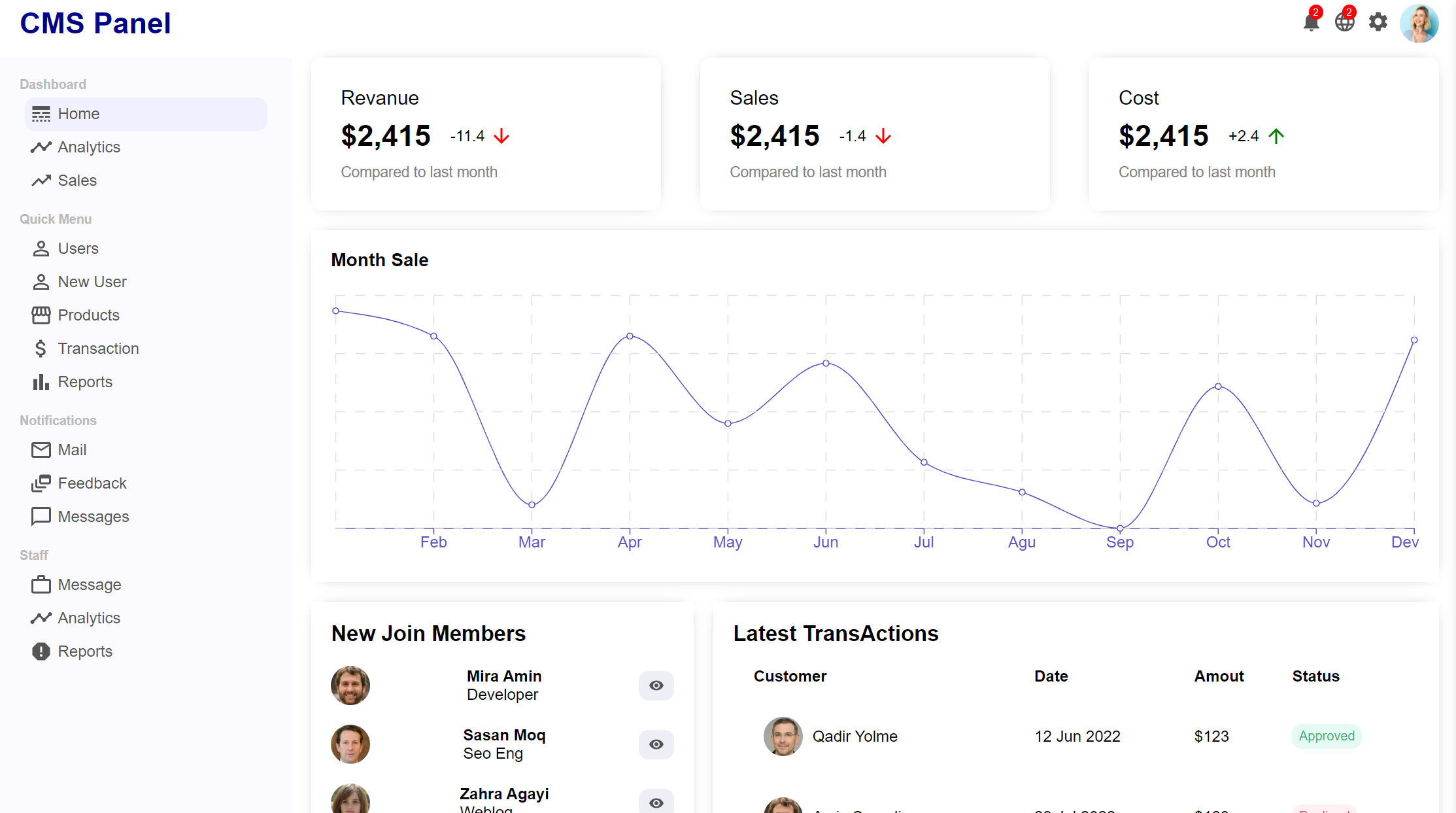Open the Feedback icon under Notifications
The image size is (1456, 813).
pyautogui.click(x=41, y=483)
